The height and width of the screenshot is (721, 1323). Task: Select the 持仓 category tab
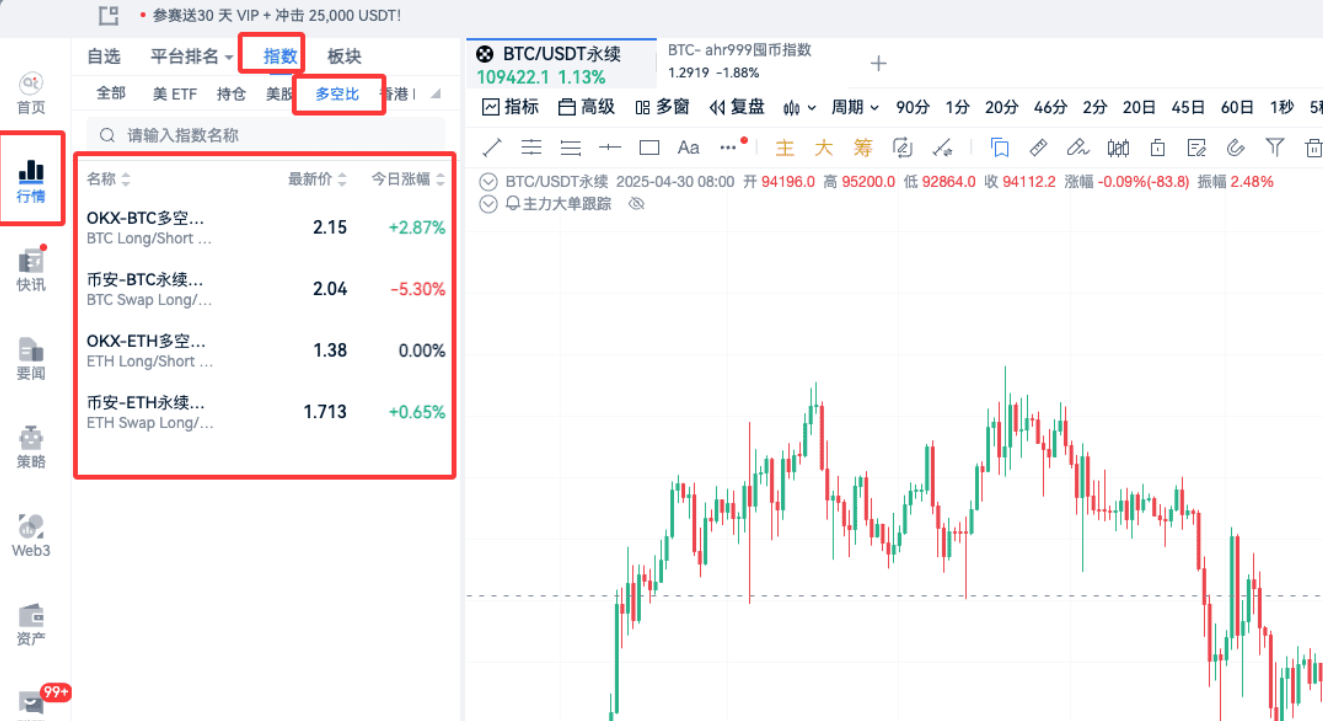[x=231, y=94]
